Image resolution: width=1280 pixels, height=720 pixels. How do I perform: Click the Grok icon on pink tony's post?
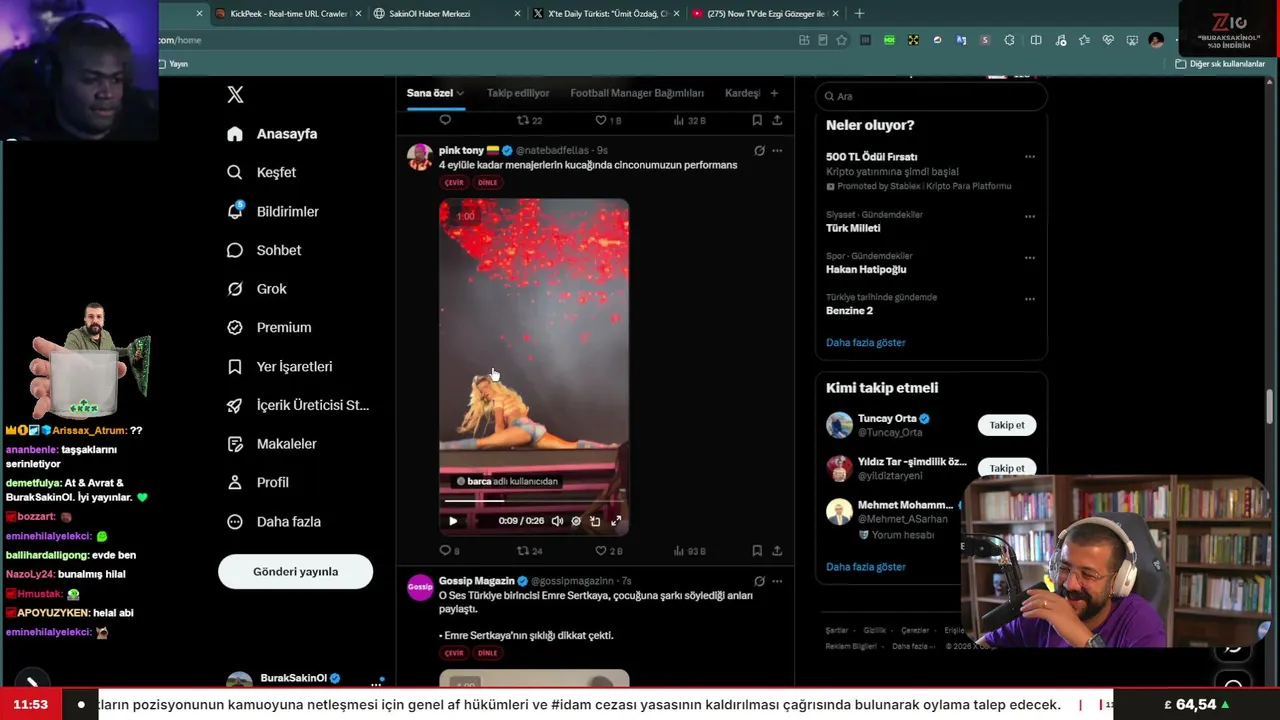point(759,151)
